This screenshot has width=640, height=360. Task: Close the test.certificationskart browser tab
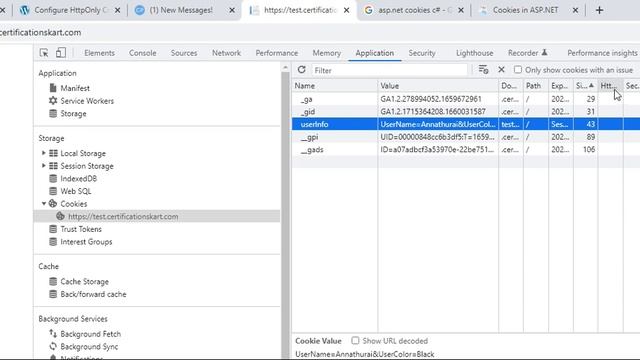pos(346,10)
